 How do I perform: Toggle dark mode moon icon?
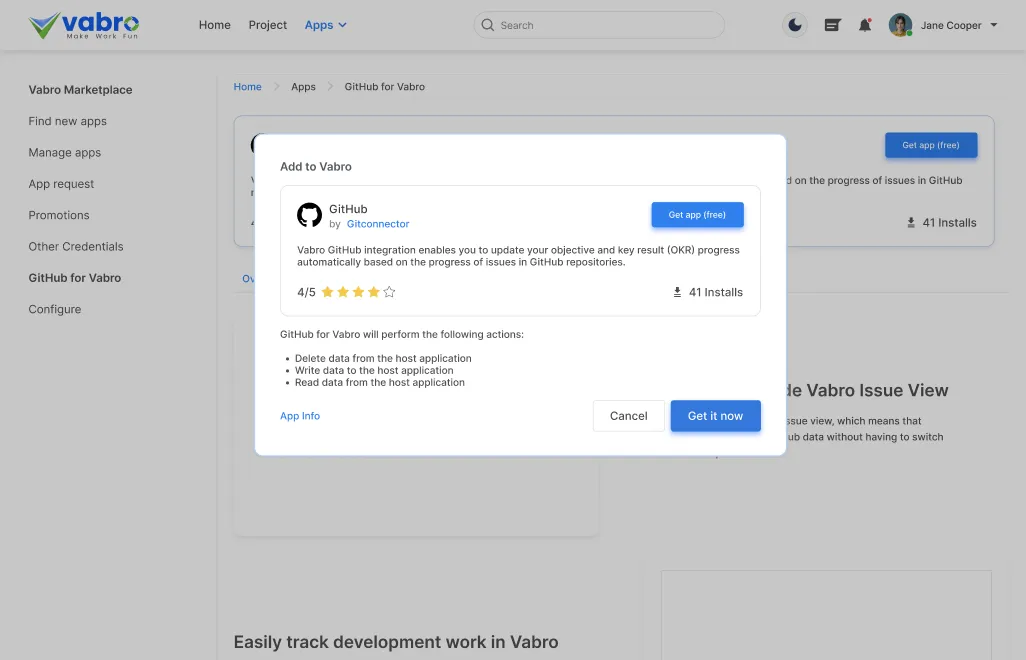point(795,25)
